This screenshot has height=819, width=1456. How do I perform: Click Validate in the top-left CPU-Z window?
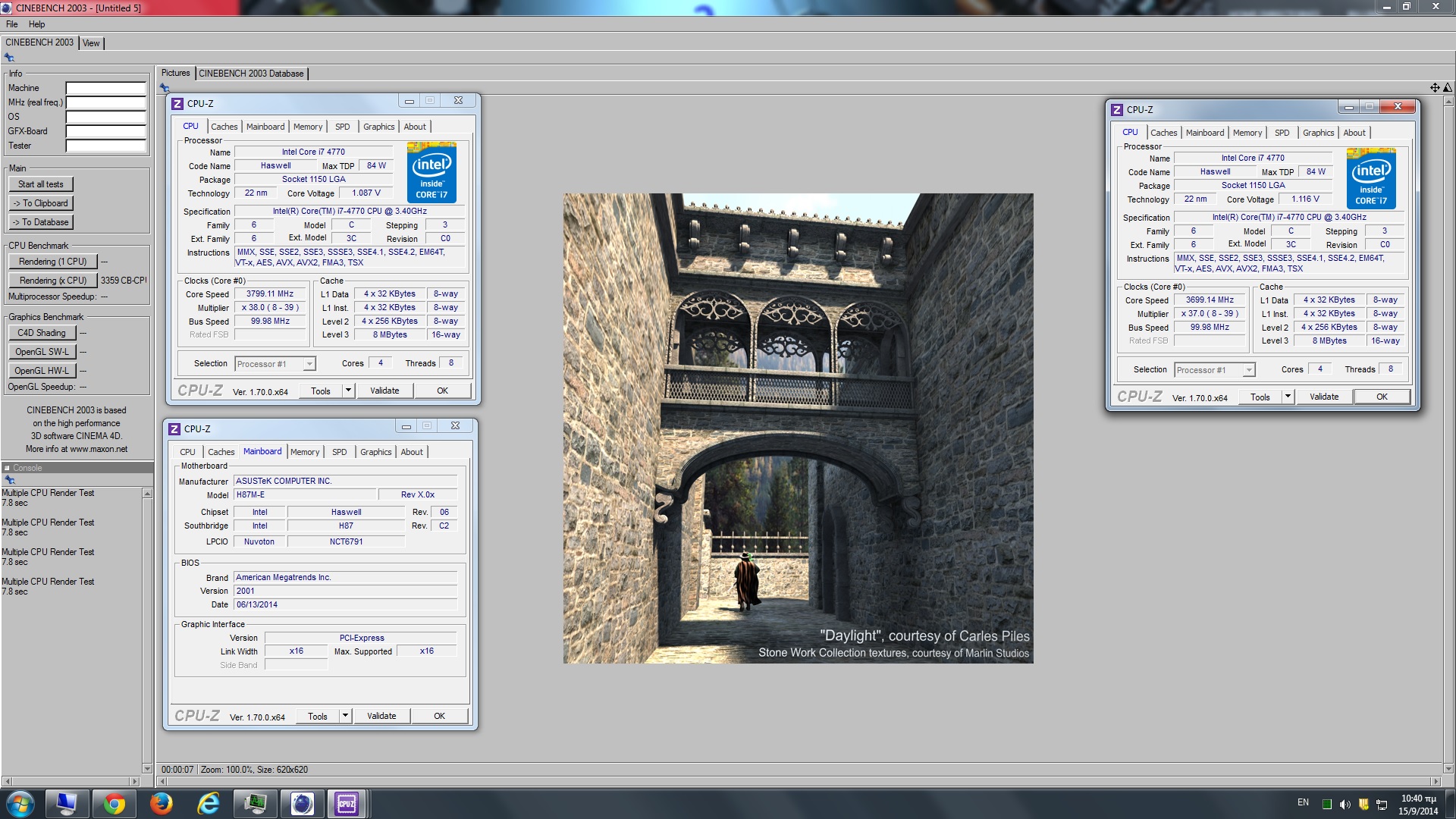coord(384,391)
